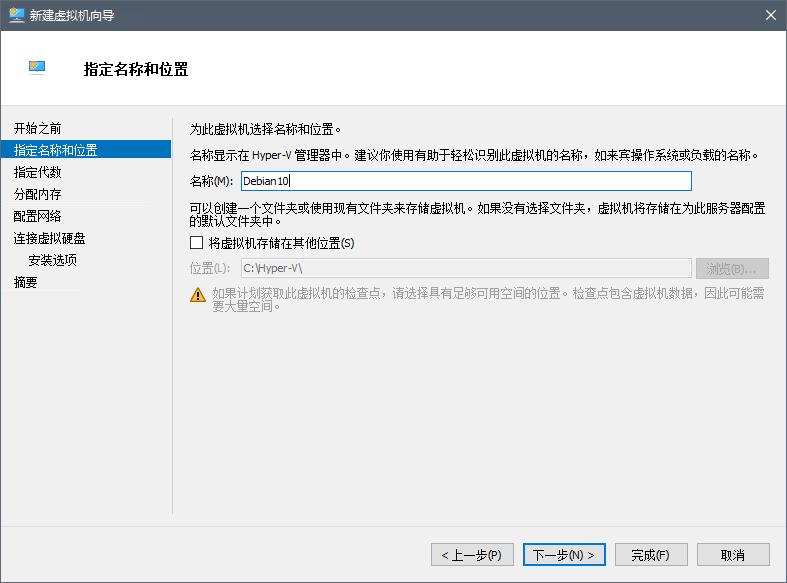Cancel the wizard with the 取消 button
Screen dimensions: 787x583
733,554
